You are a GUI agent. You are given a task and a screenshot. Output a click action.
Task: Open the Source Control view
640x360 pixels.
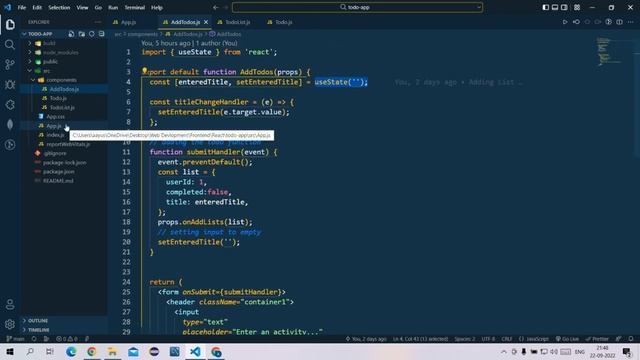10,64
